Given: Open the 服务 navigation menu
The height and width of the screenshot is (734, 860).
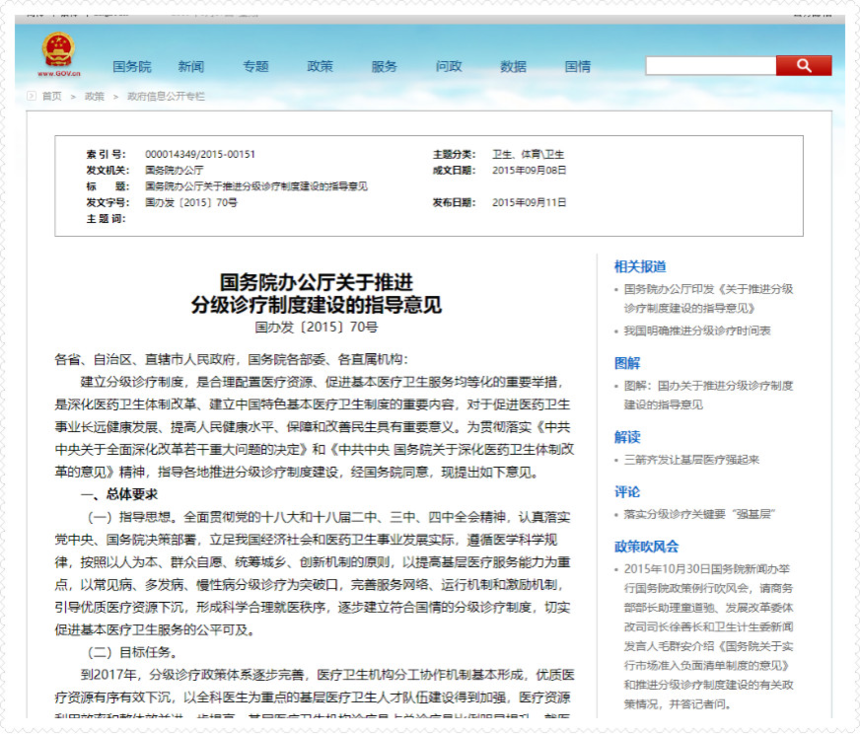Looking at the screenshot, I should (384, 67).
